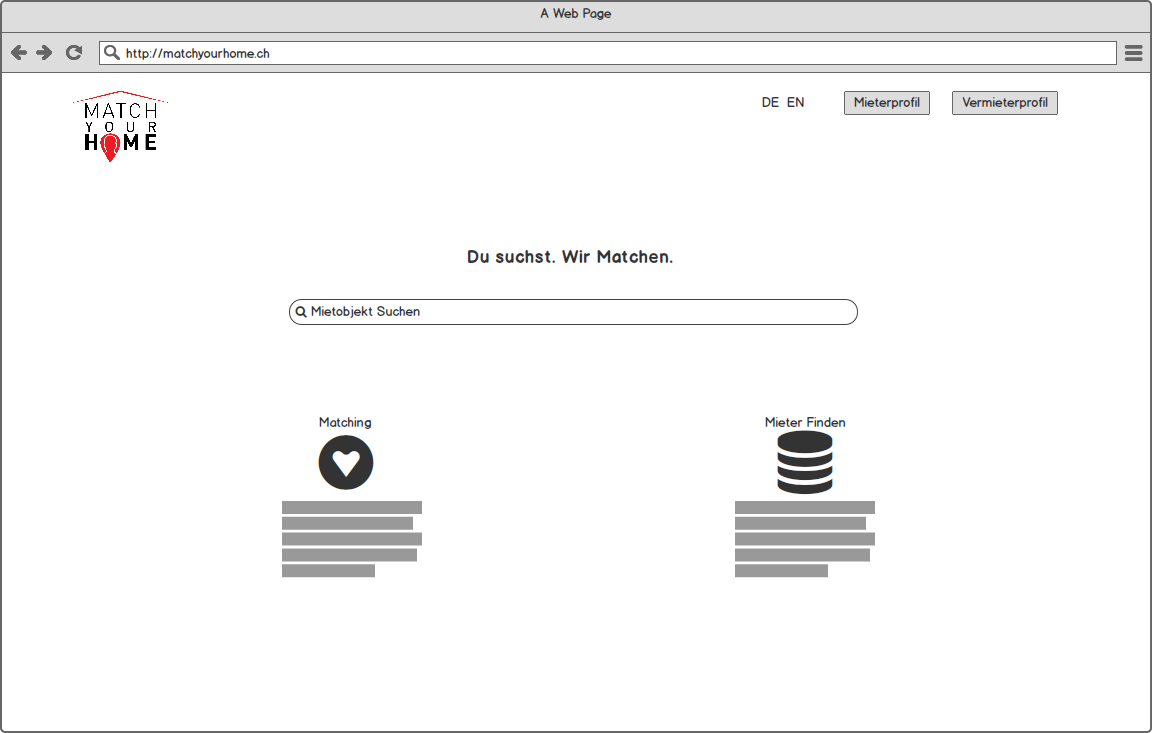Open the browser hamburger menu
The height and width of the screenshot is (733, 1152).
pyautogui.click(x=1133, y=52)
